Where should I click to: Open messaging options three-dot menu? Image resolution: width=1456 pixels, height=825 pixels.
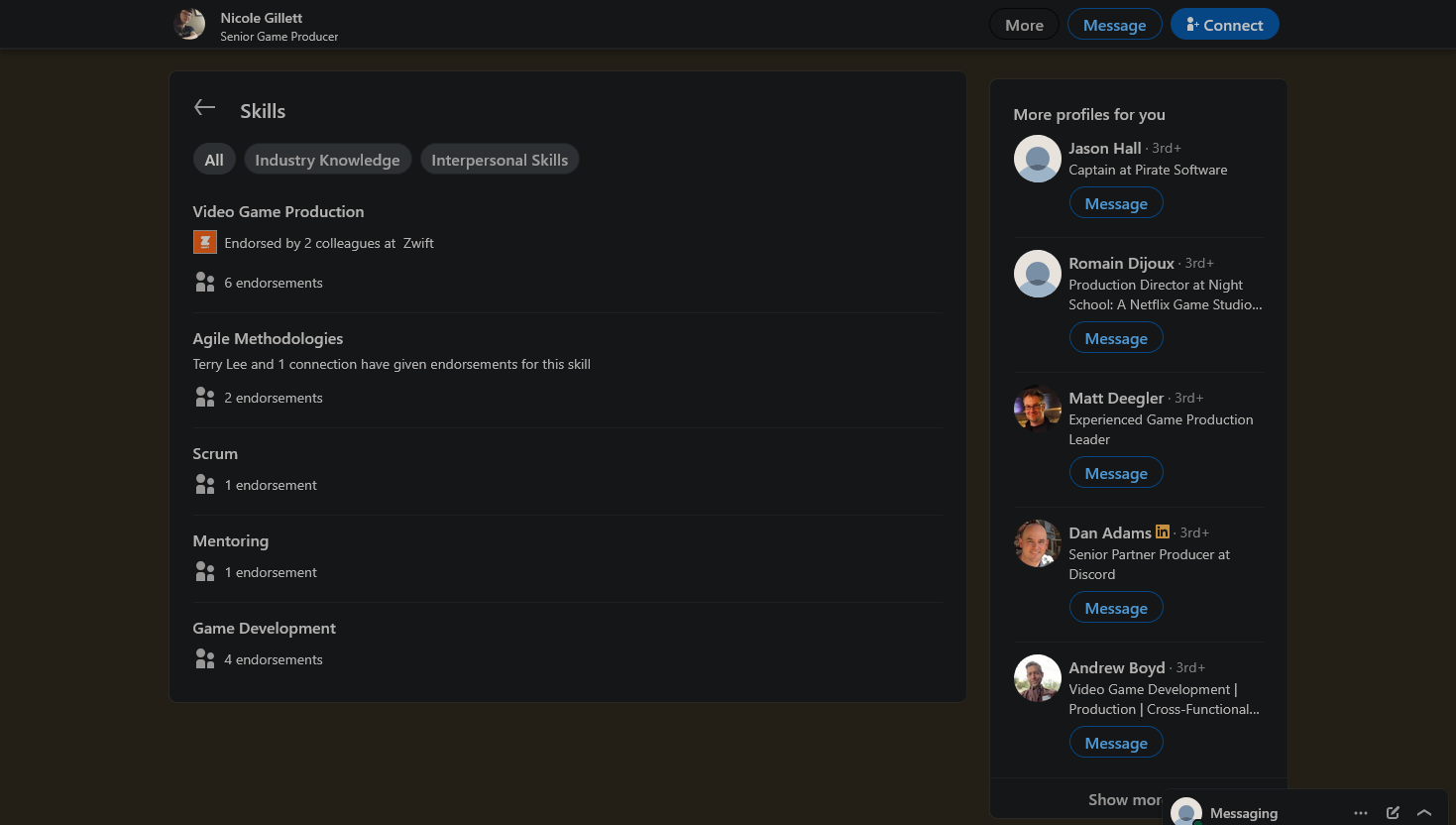point(1361,813)
